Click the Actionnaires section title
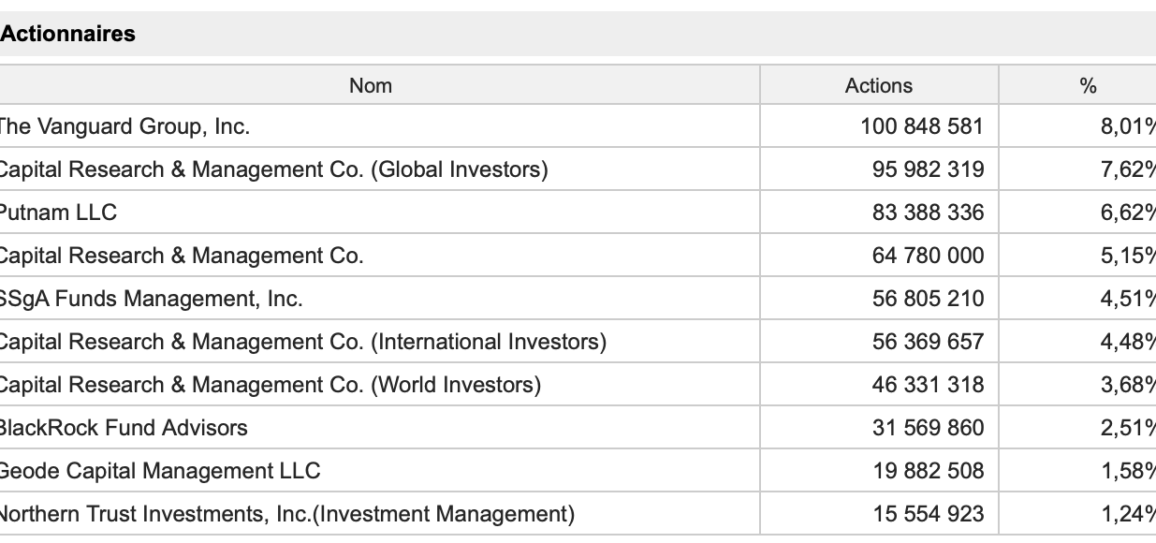 tap(68, 34)
